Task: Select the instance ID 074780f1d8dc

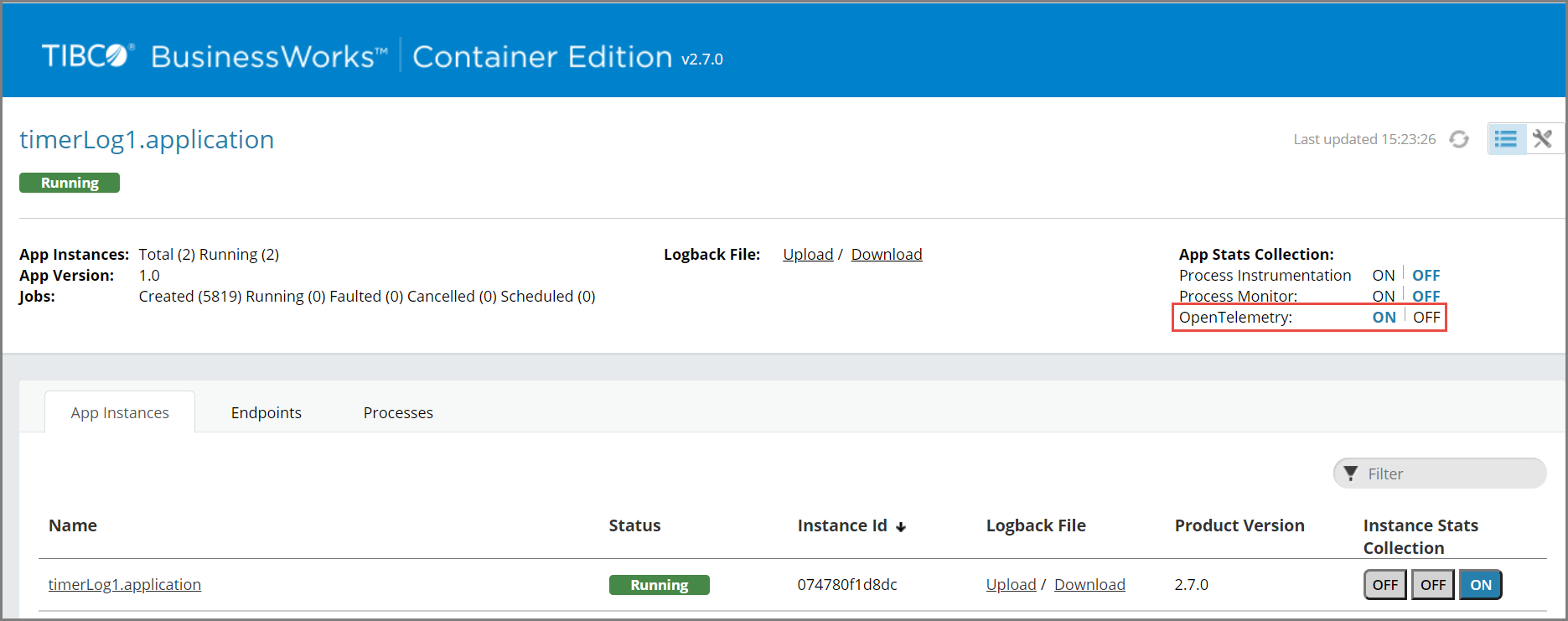Action: point(847,584)
